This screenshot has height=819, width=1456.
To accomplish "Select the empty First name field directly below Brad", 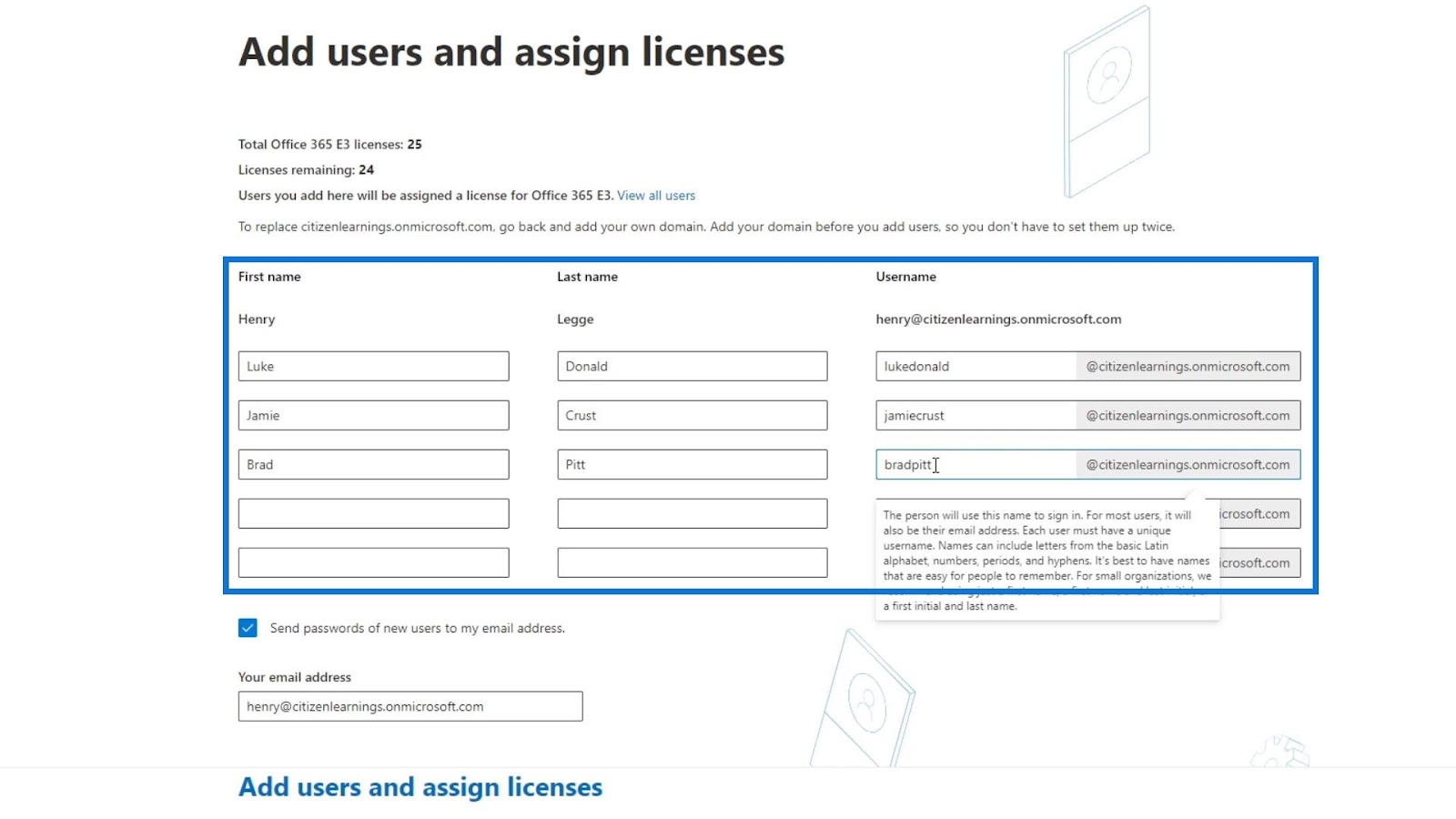I will click(x=373, y=514).
